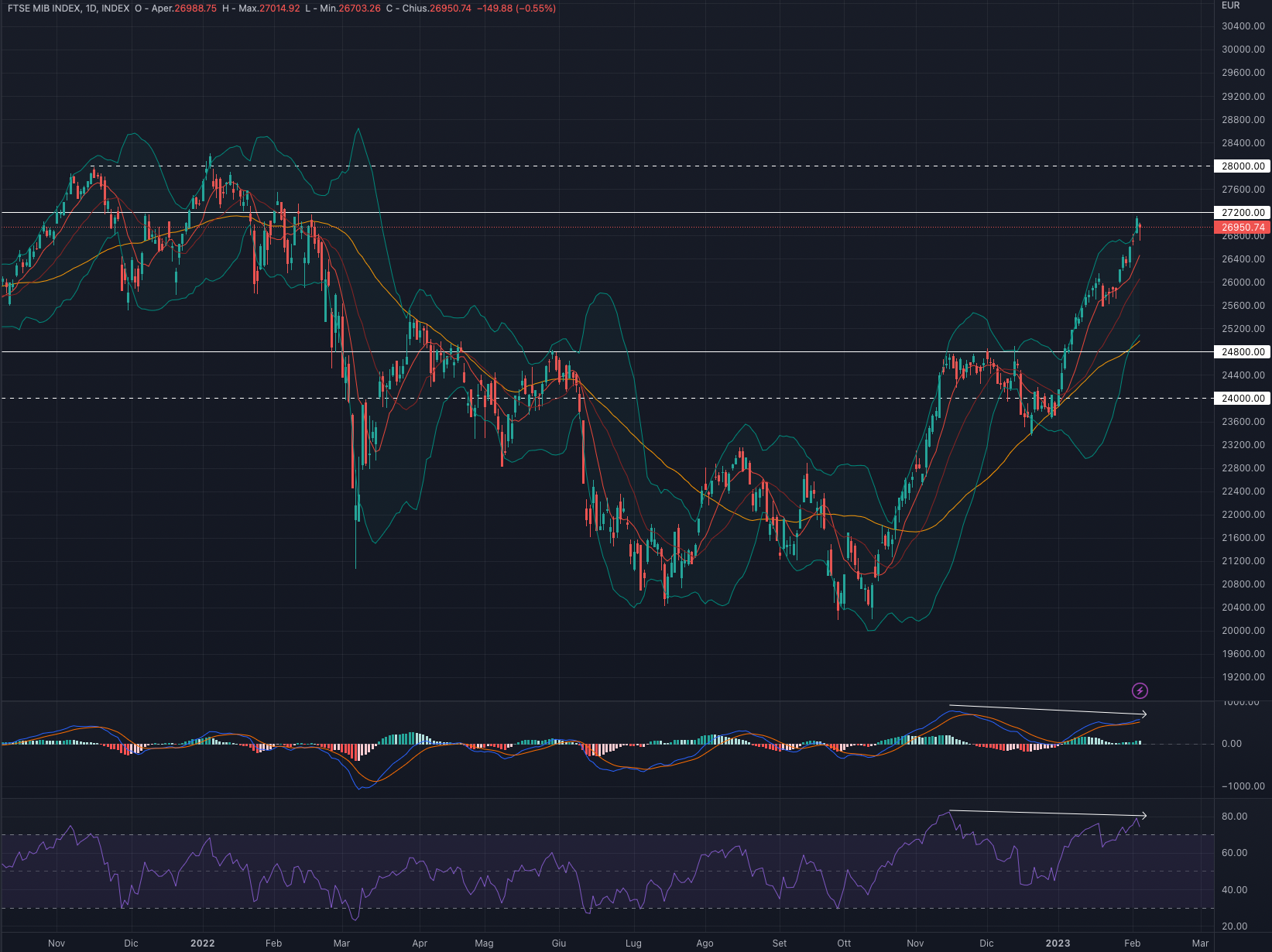This screenshot has width=1272, height=952.
Task: Select the 28000.00 dashed line price label
Action: tap(1243, 166)
